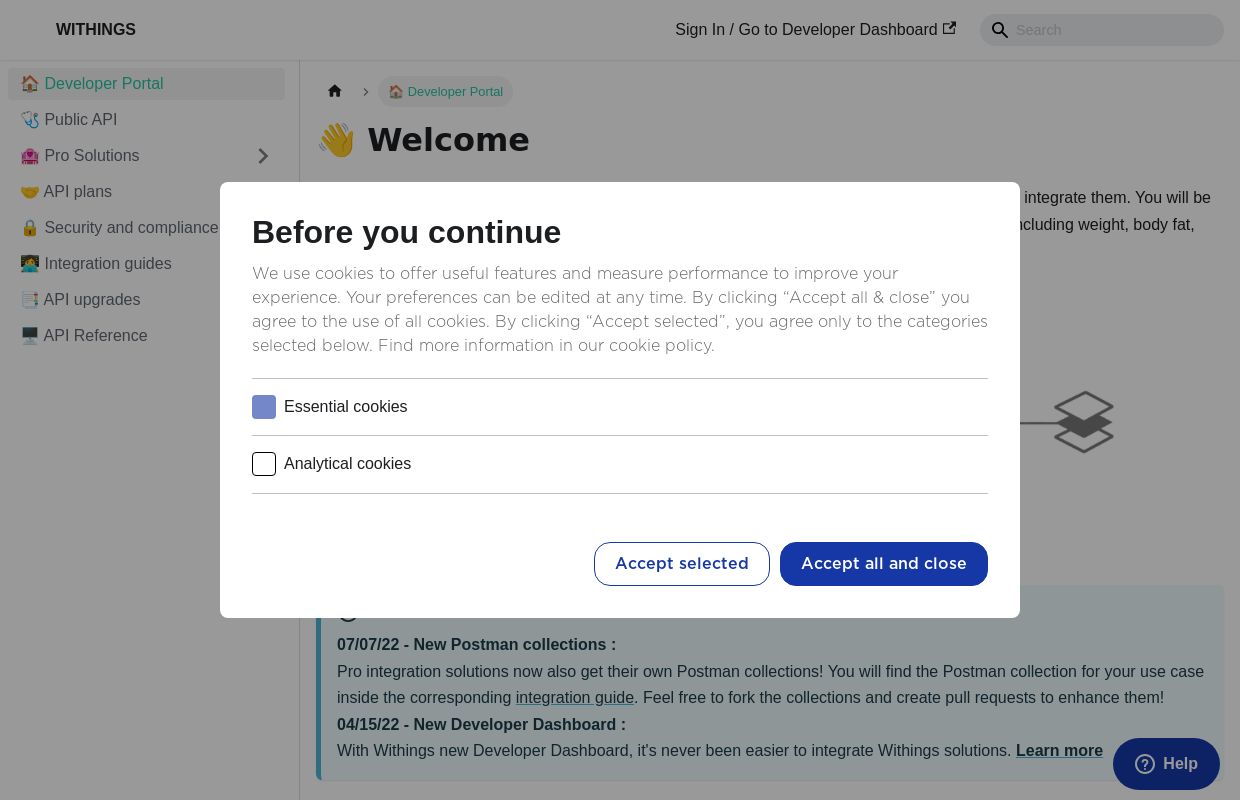Expand the Pro Solutions chevron
Image resolution: width=1240 pixels, height=800 pixels.
pos(263,156)
